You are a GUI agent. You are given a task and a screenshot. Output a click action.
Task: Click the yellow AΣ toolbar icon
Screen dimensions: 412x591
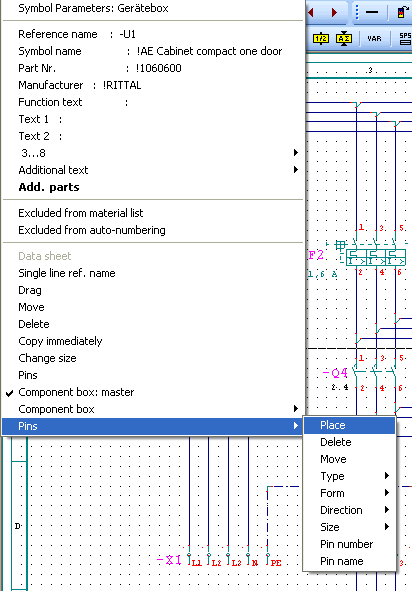[344, 38]
